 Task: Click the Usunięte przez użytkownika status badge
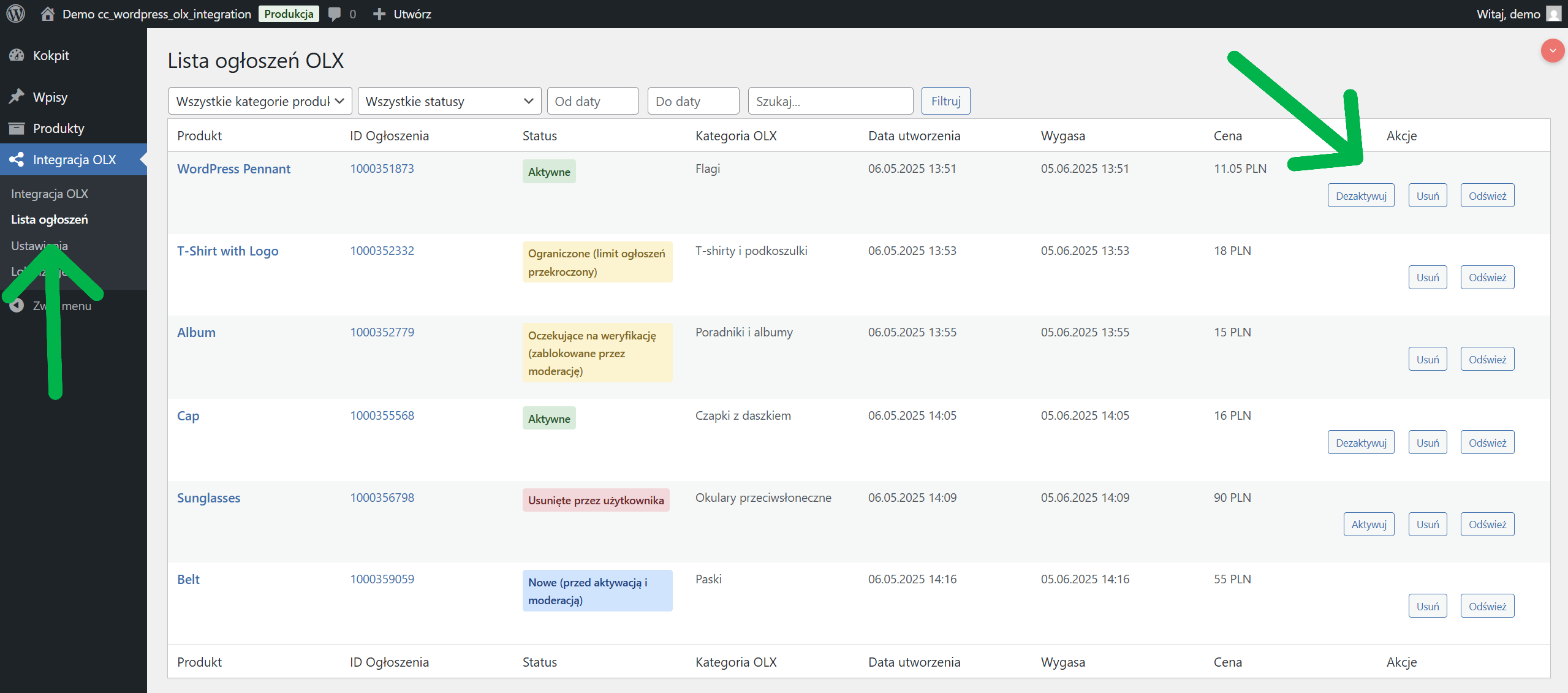click(x=596, y=500)
